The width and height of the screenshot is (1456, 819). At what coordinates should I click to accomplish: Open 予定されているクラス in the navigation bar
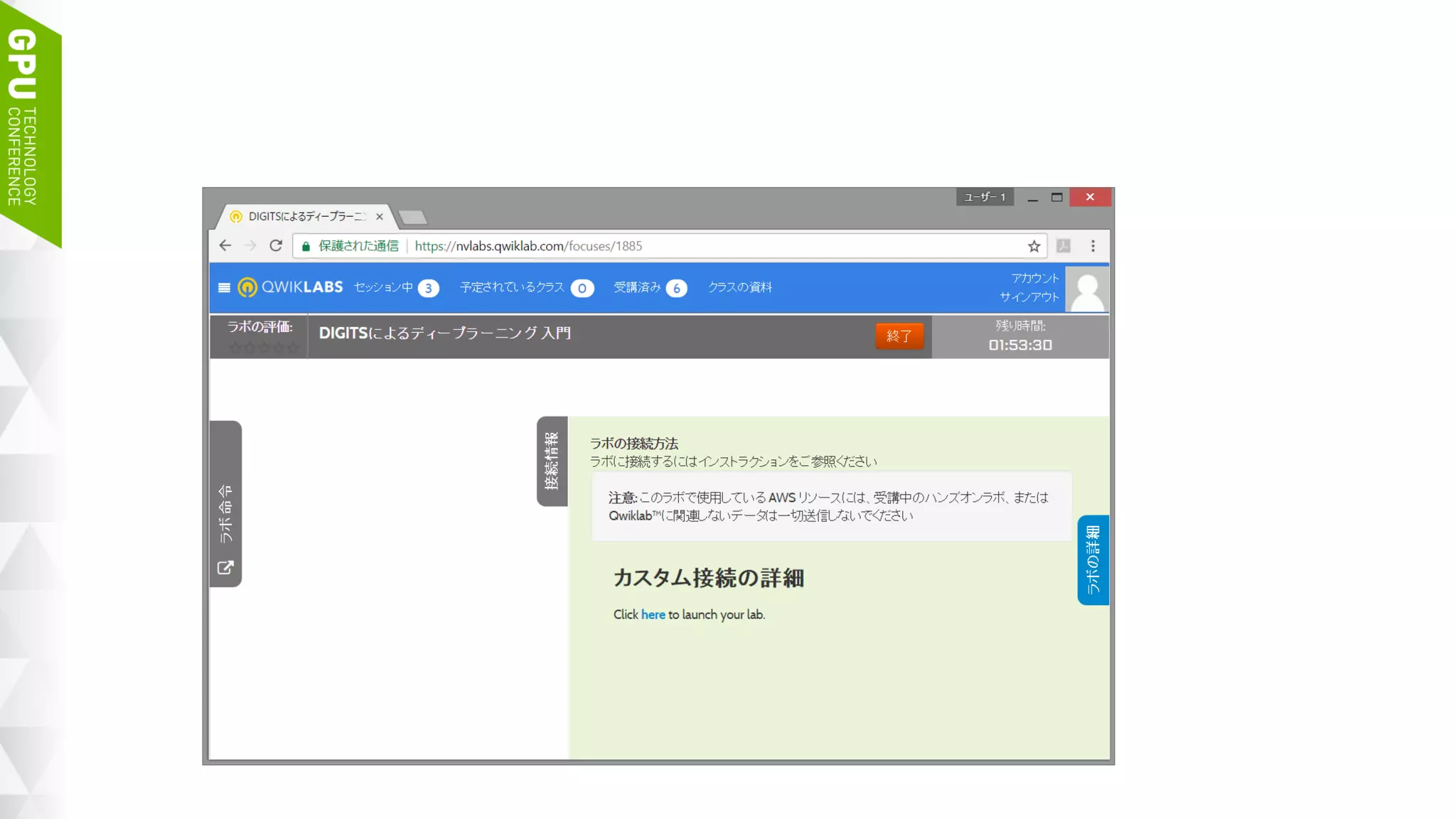(x=512, y=287)
